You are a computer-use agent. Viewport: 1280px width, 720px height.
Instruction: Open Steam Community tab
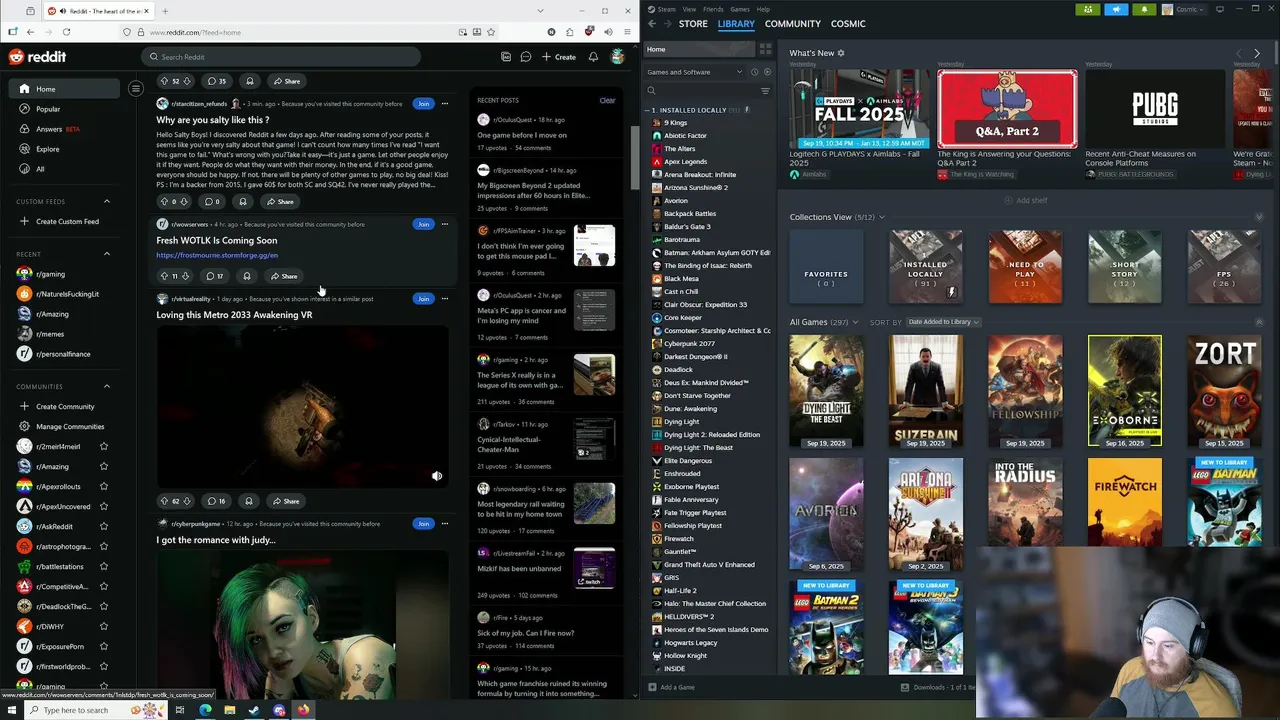coord(793,24)
